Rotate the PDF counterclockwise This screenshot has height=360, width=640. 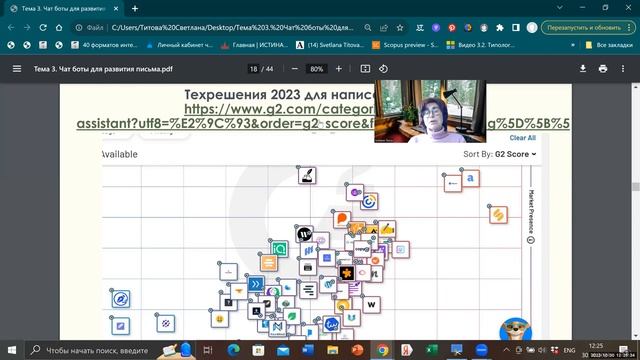pos(383,69)
